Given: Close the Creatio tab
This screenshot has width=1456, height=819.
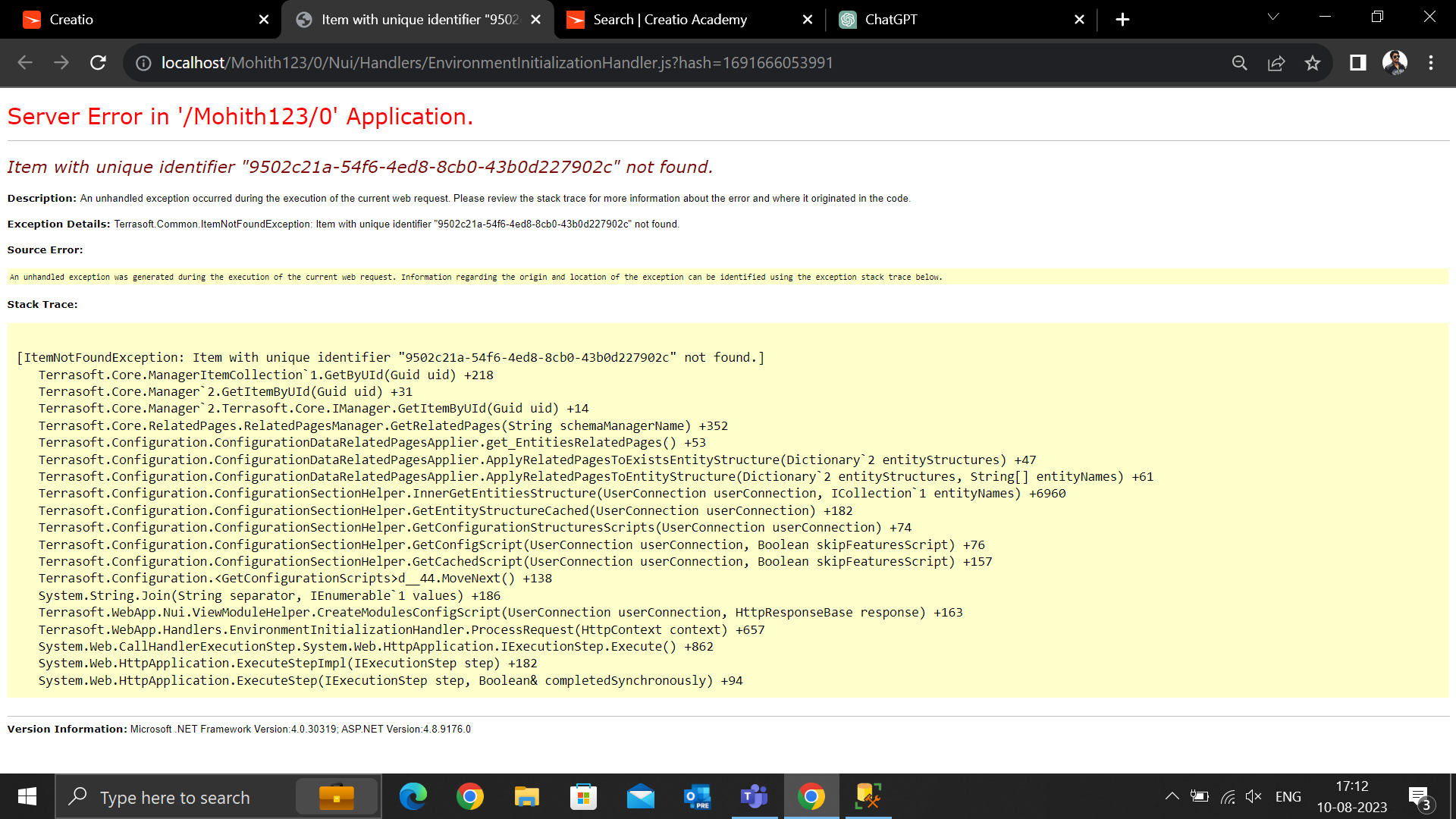Looking at the screenshot, I should [264, 20].
